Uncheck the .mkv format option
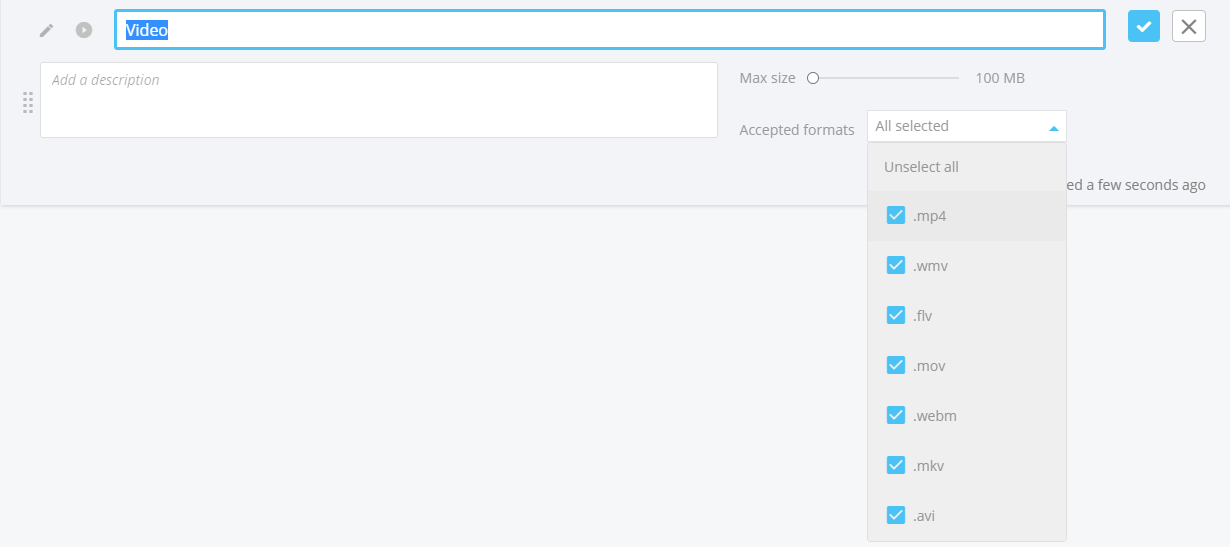The width and height of the screenshot is (1230, 547). pyautogui.click(x=896, y=466)
